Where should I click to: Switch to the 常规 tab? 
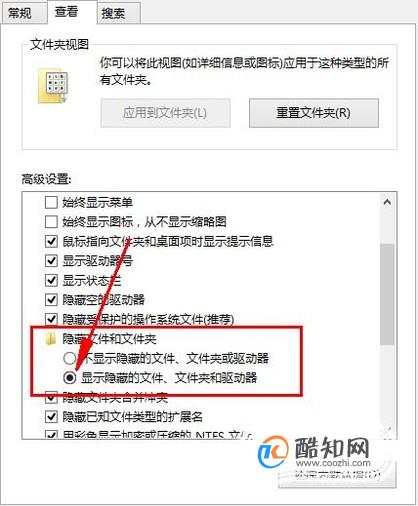(20, 14)
